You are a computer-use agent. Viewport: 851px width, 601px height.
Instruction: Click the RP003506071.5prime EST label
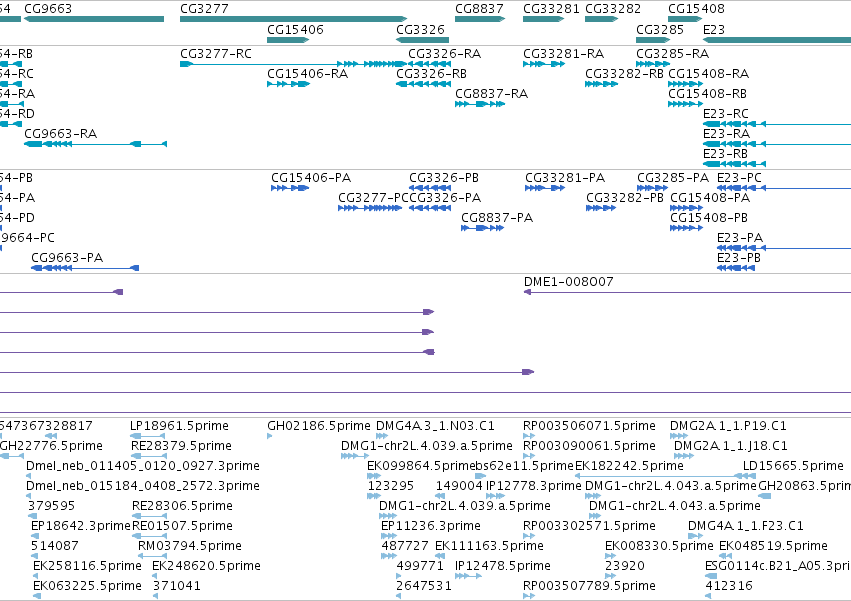click(589, 426)
